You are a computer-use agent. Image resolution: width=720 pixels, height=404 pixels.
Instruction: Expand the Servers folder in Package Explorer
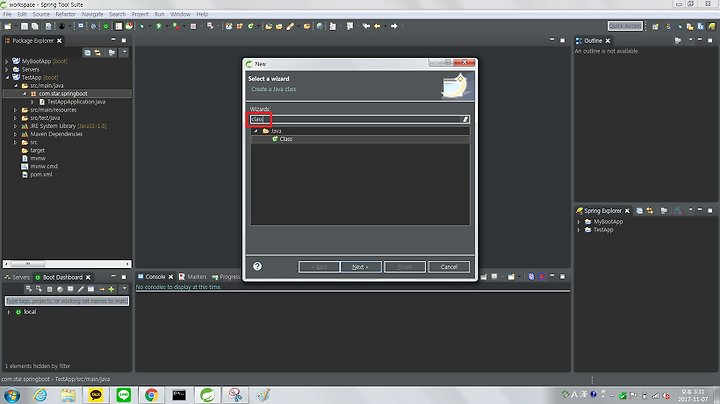(6, 69)
